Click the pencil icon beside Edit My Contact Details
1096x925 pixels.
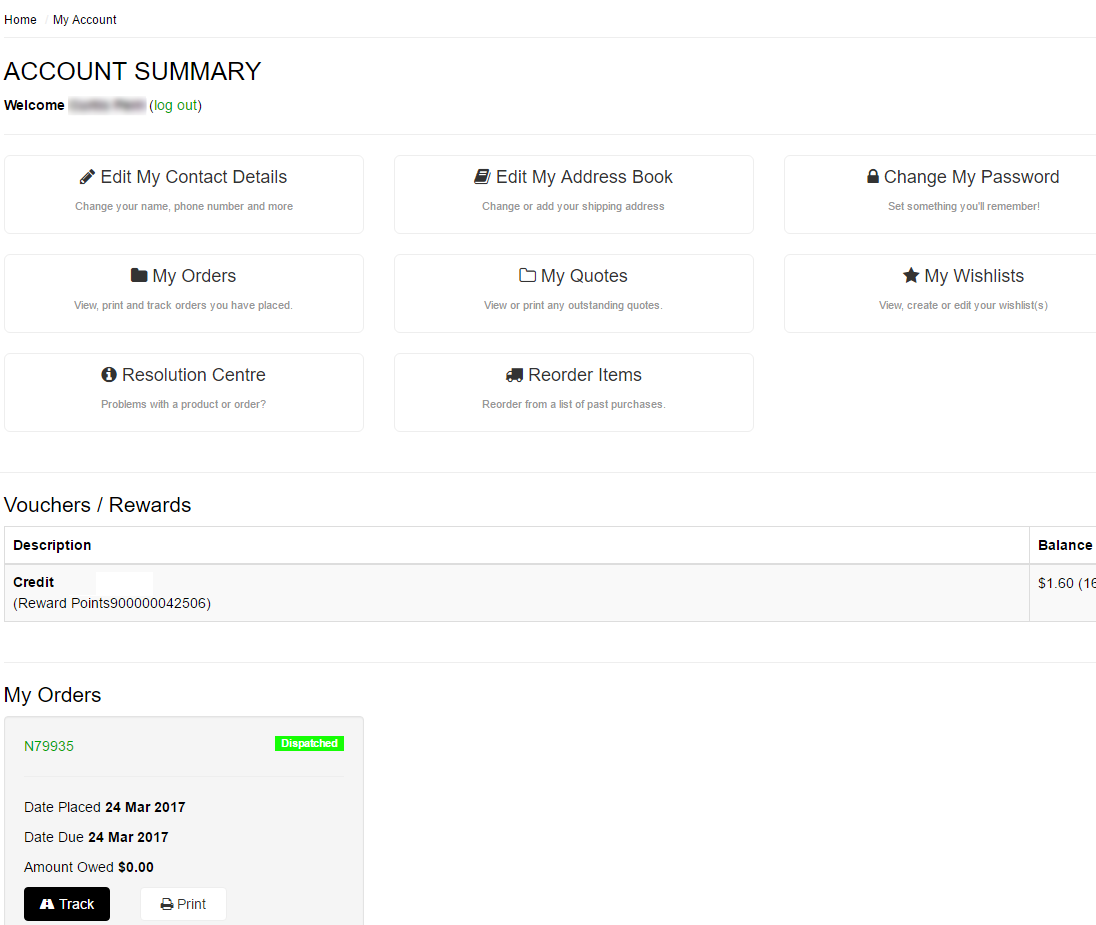point(87,177)
